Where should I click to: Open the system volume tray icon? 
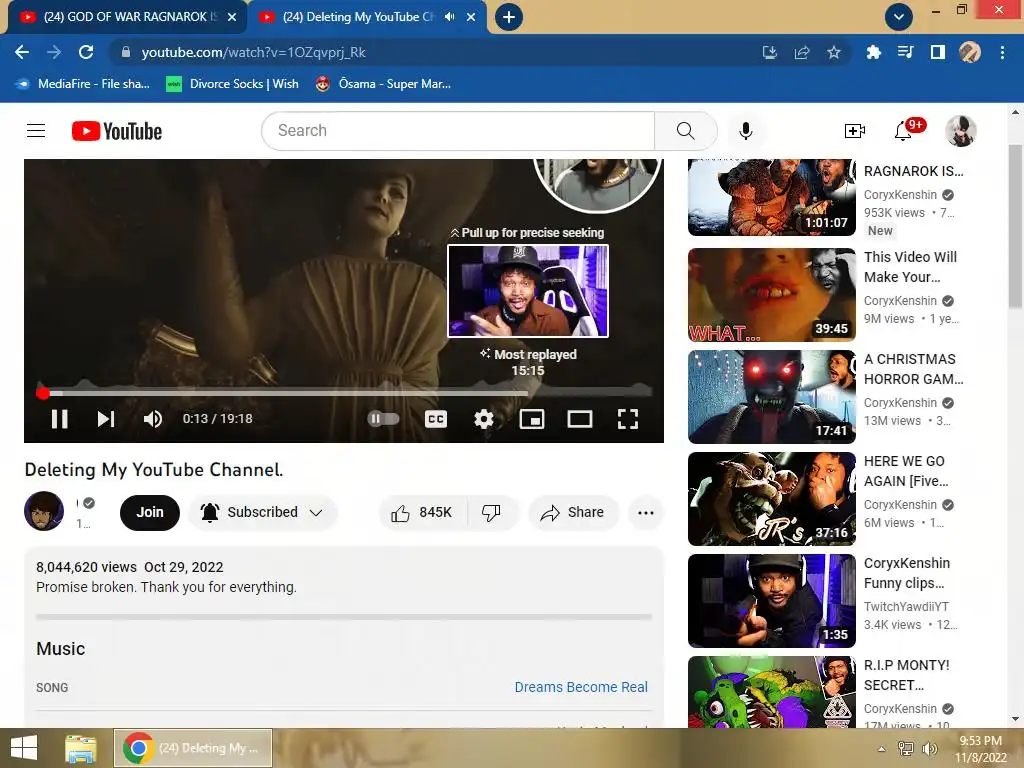pos(929,748)
